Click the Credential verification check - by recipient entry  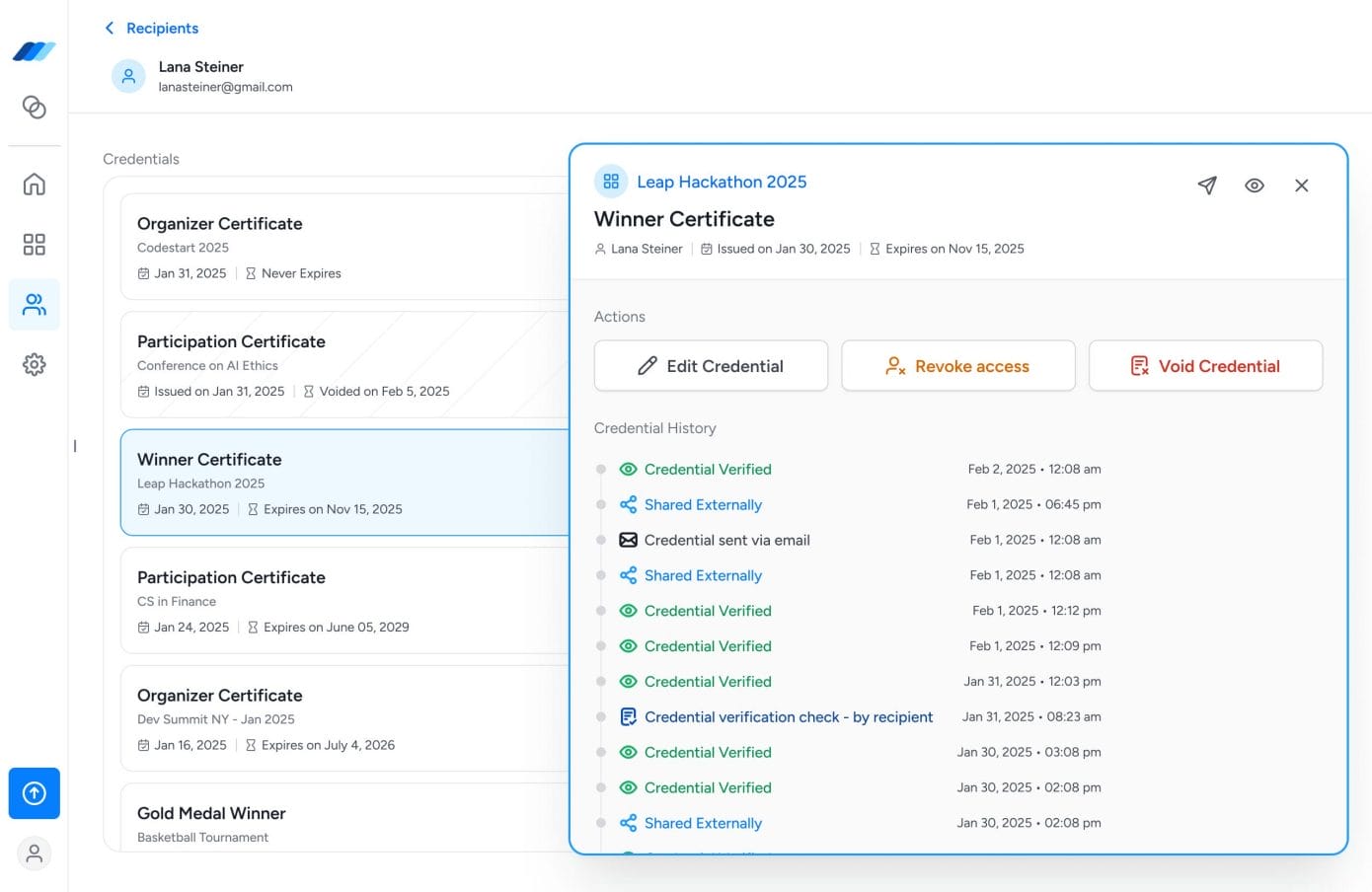coord(788,717)
